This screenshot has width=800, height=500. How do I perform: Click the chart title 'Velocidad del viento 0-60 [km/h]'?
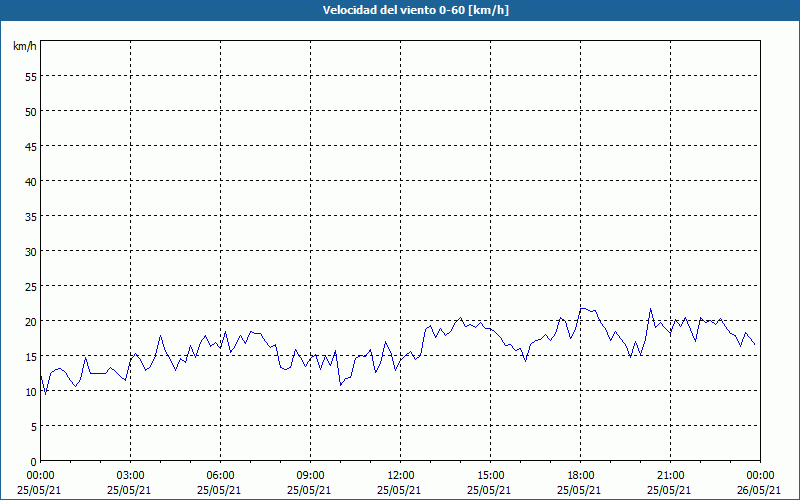[x=415, y=10]
